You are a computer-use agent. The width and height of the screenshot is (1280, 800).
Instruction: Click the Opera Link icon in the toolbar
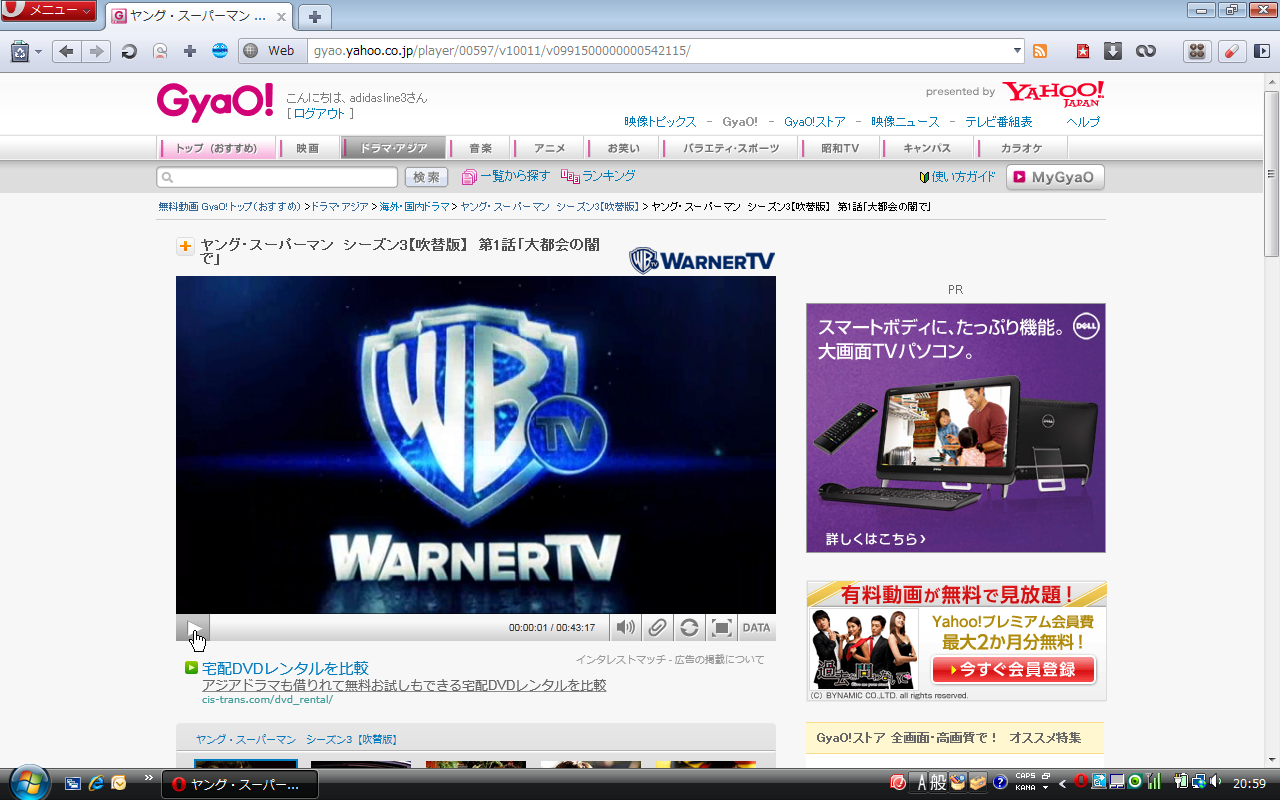1146,51
